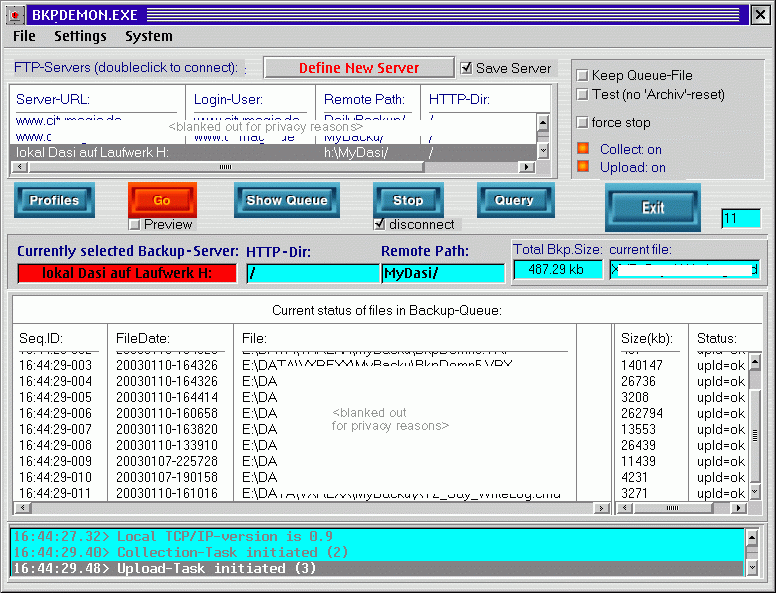Toggle the Preview checkbox under Go

pyautogui.click(x=134, y=225)
